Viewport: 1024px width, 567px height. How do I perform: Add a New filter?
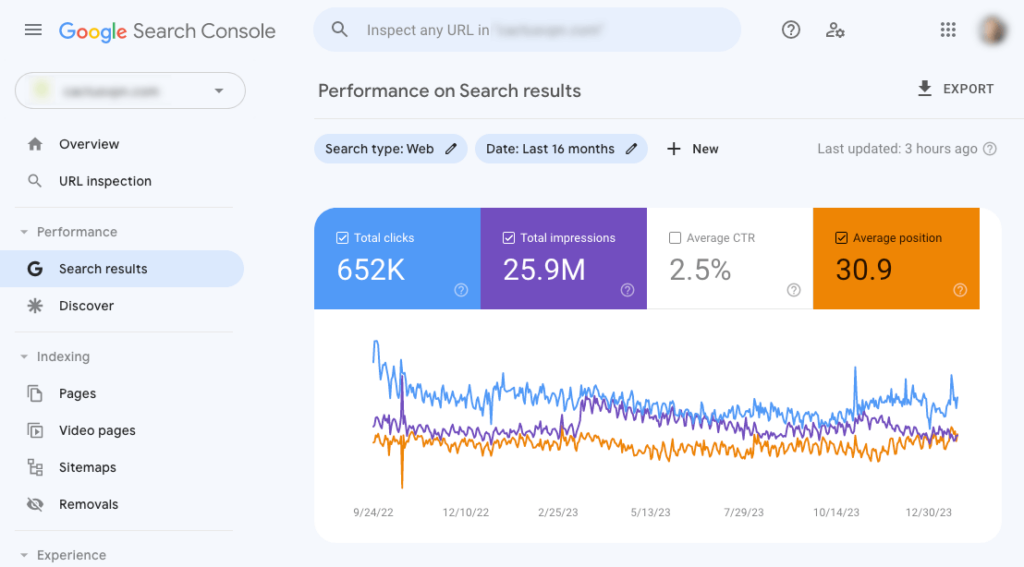tap(693, 149)
